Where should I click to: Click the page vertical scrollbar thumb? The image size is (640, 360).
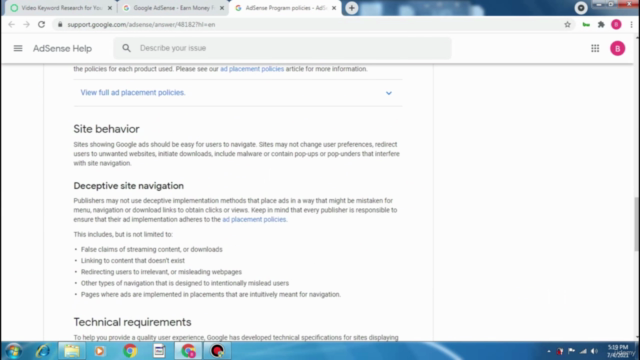click(x=637, y=224)
